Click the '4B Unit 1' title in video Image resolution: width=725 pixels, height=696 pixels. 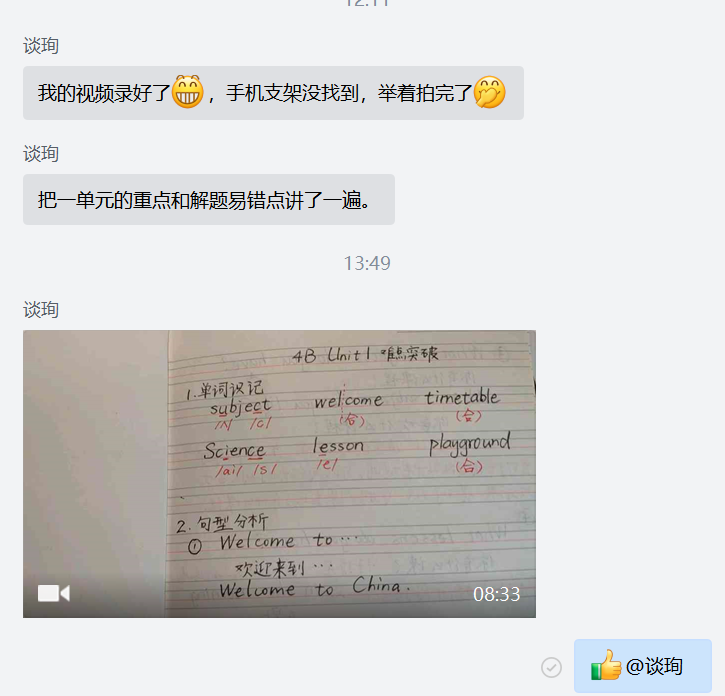tap(332, 355)
